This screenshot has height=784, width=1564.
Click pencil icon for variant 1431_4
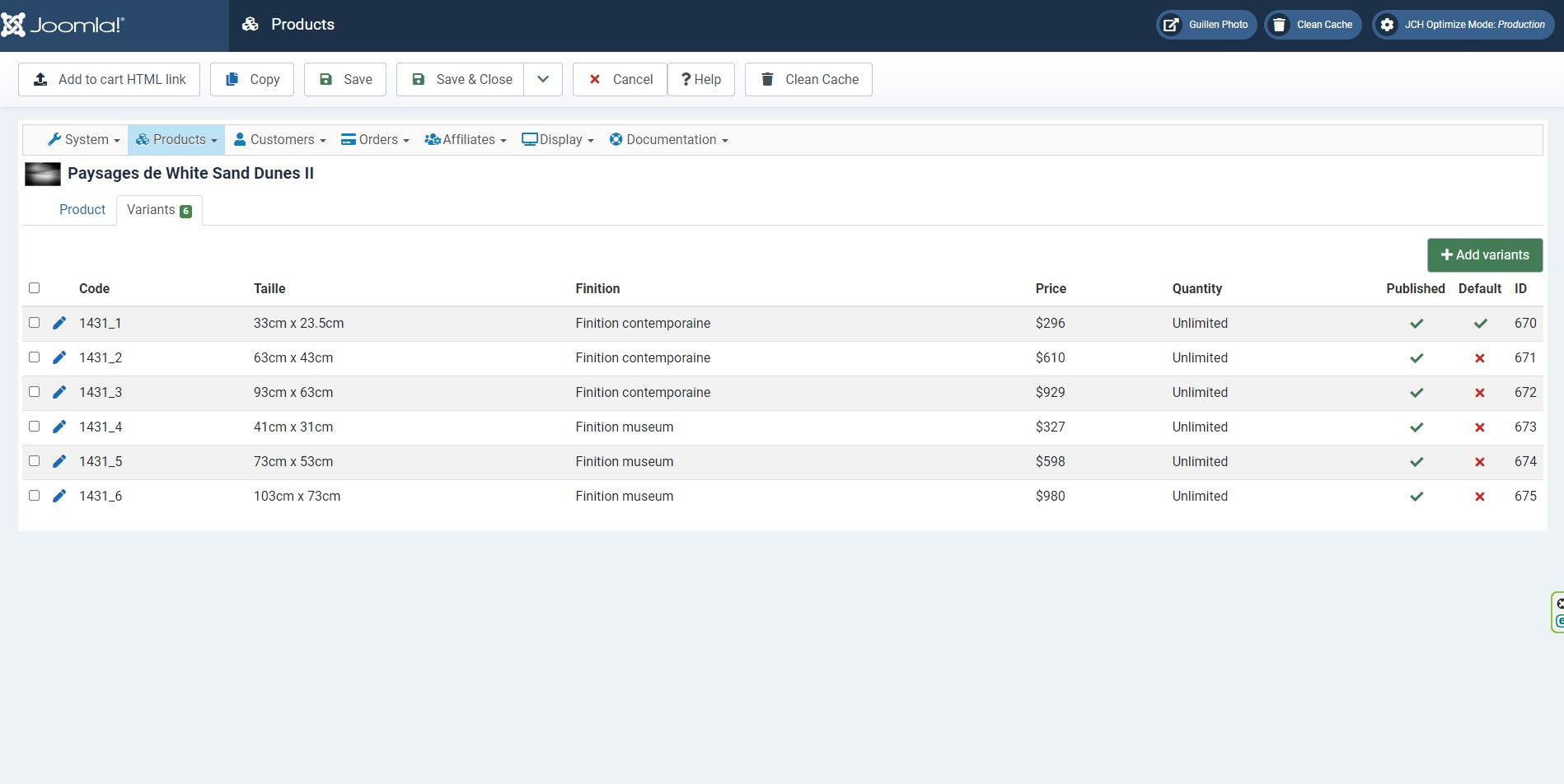[x=59, y=427]
